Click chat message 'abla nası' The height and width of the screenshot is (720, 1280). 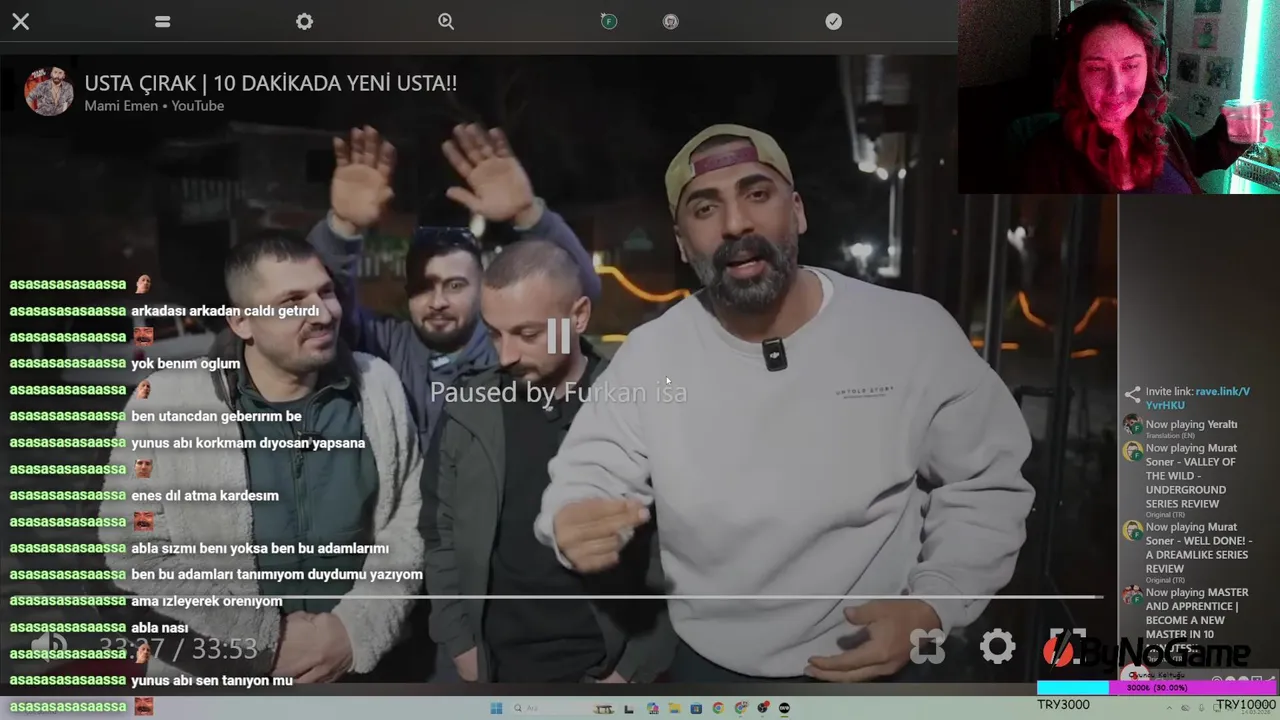(x=159, y=628)
